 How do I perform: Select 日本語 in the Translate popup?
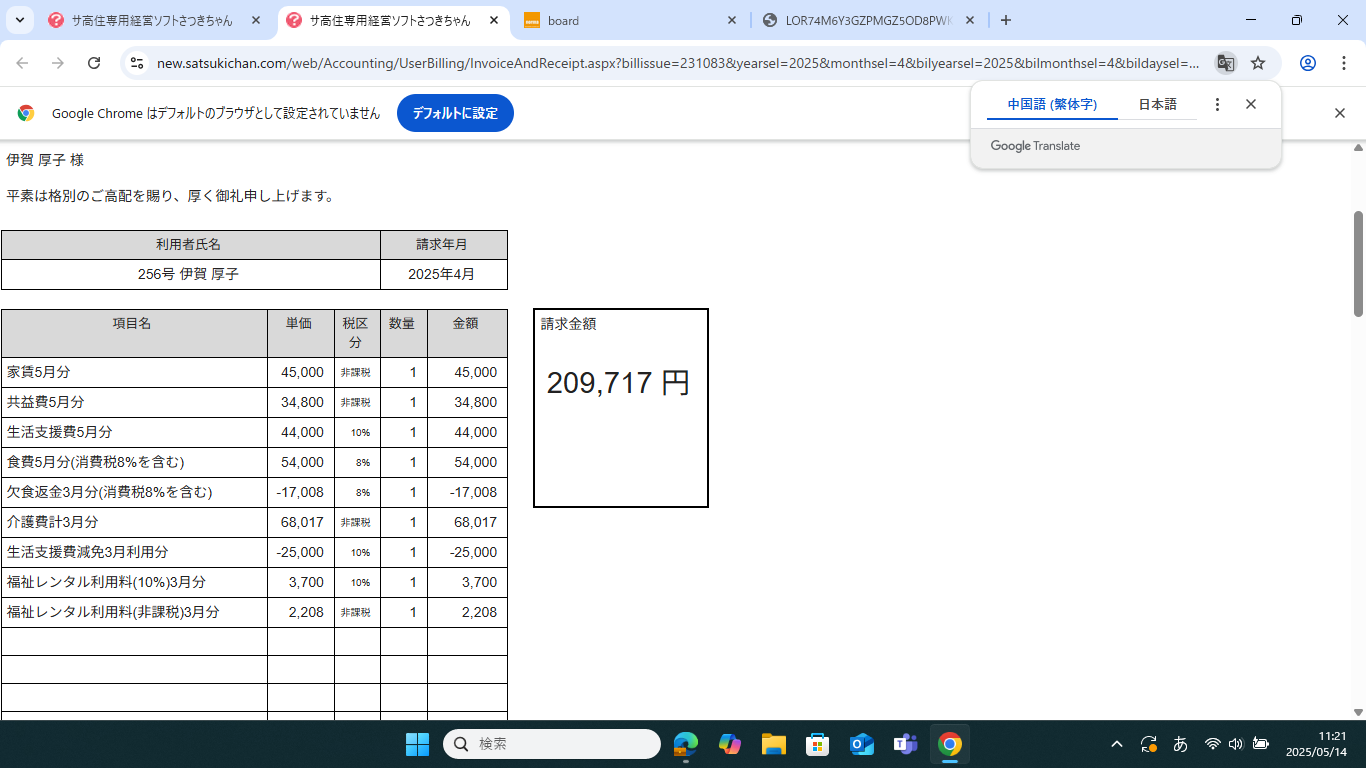pyautogui.click(x=1157, y=104)
